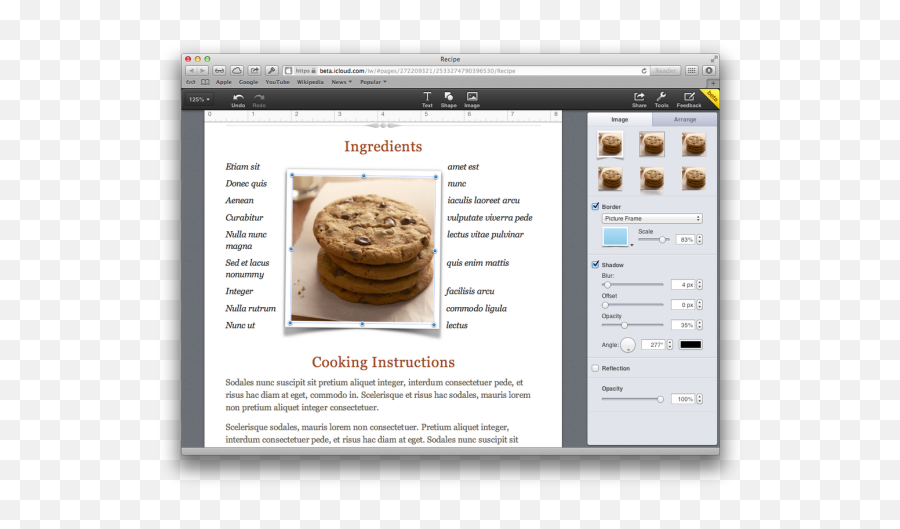Click the Safari forward arrow

(x=202, y=71)
